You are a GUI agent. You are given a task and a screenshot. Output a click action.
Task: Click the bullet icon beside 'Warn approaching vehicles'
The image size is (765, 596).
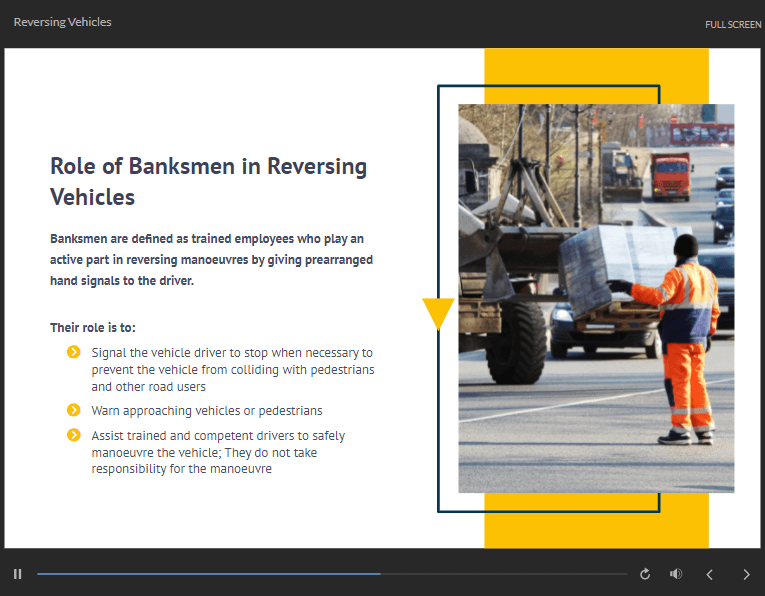click(73, 410)
